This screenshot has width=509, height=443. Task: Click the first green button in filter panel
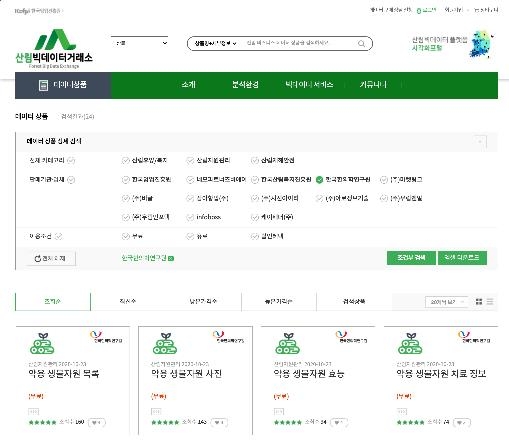pyautogui.click(x=411, y=258)
